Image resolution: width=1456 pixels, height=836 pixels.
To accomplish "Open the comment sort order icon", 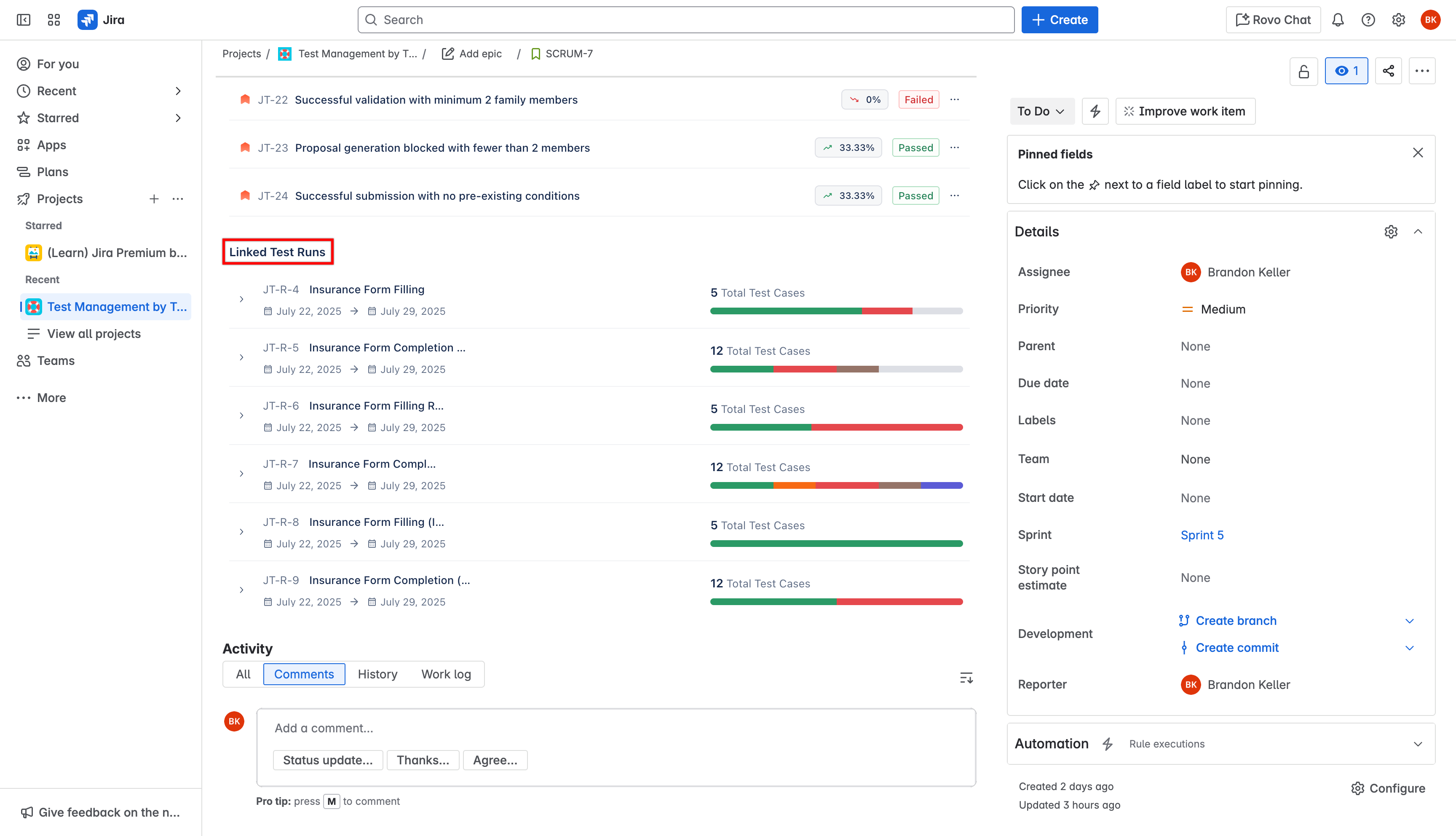I will tap(966, 678).
